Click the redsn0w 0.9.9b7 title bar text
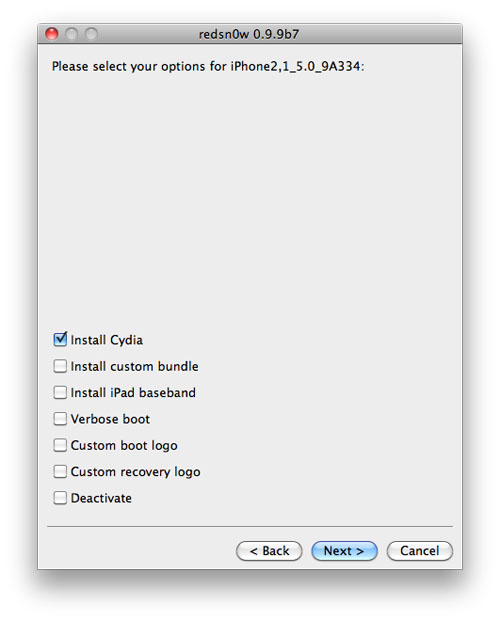The width and height of the screenshot is (500, 621). [249, 34]
